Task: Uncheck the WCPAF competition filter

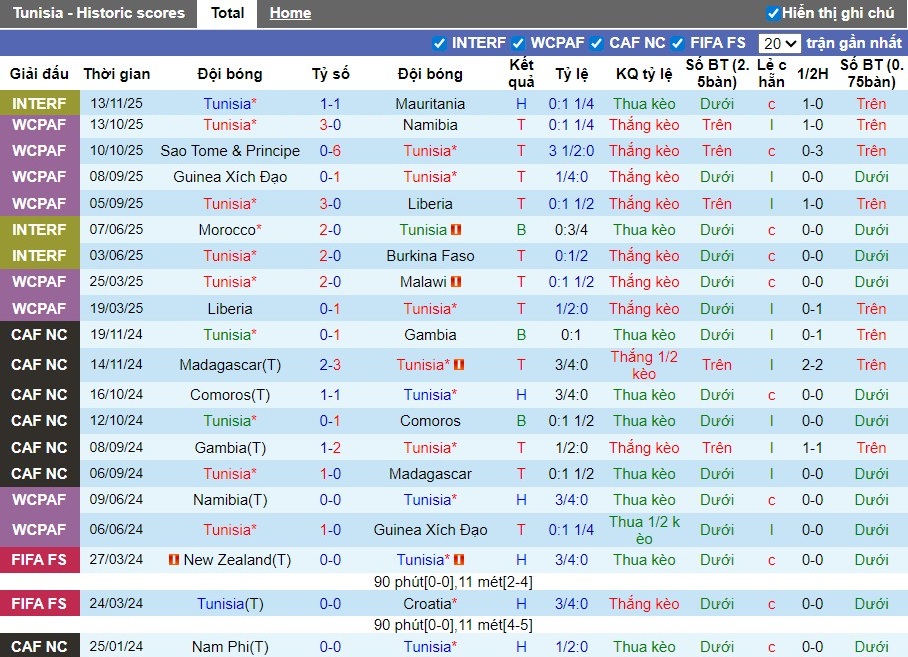Action: click(x=518, y=43)
